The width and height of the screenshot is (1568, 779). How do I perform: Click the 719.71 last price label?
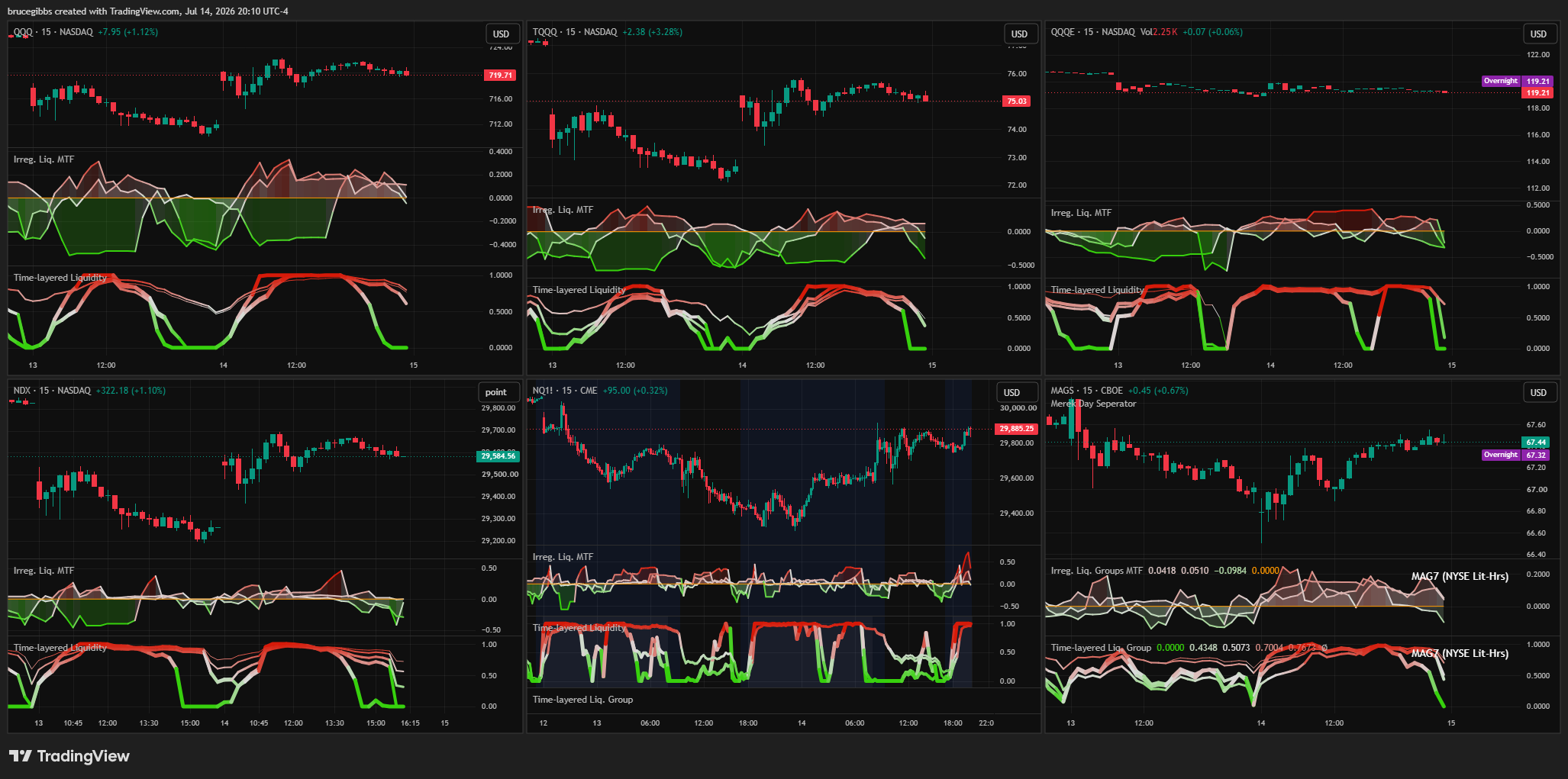coord(501,75)
